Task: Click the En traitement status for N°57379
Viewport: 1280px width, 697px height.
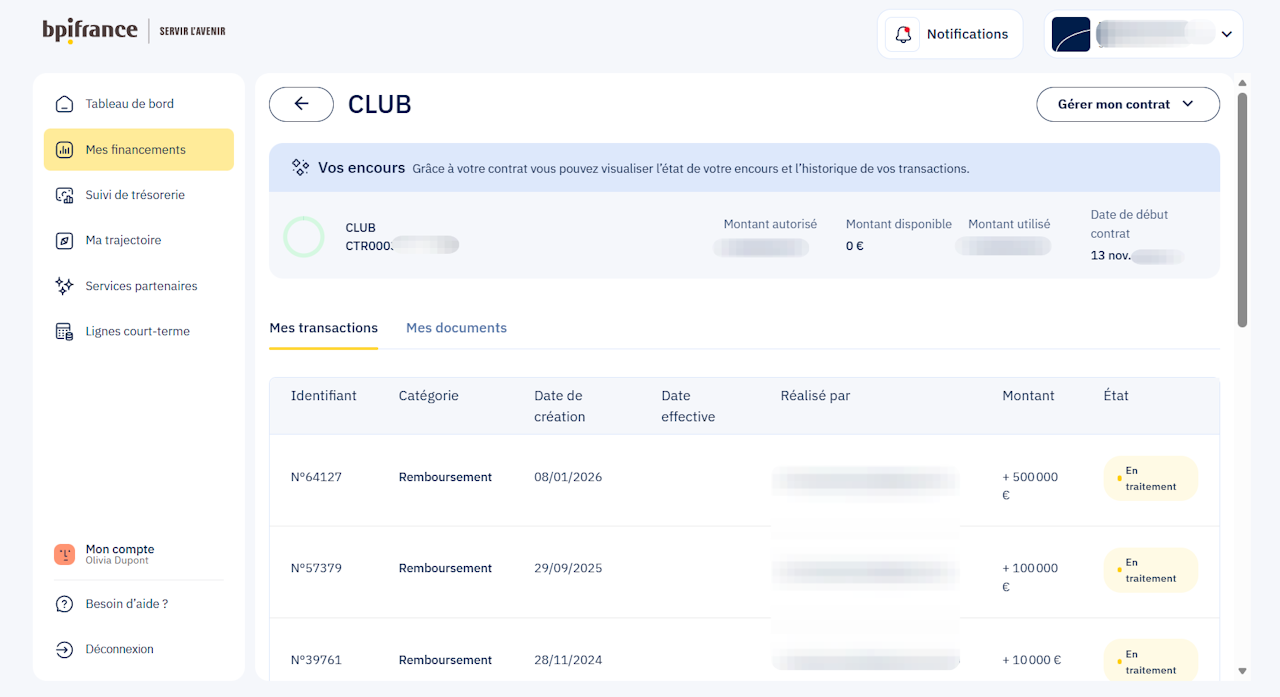Action: pyautogui.click(x=1150, y=570)
